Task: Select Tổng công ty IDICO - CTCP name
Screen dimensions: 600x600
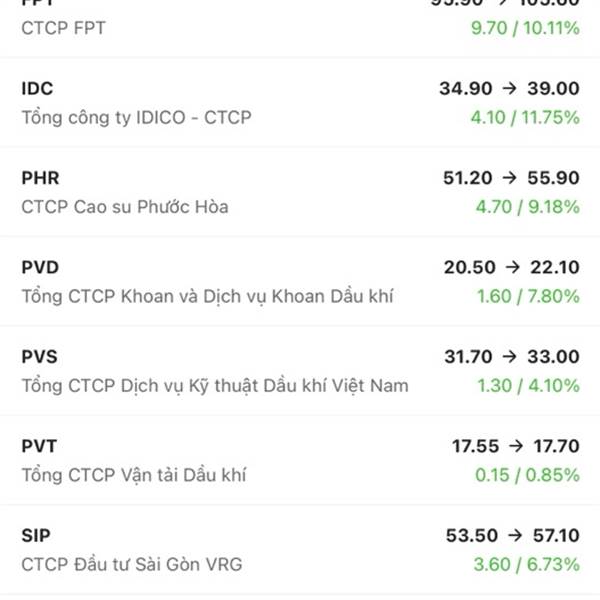Action: (136, 117)
